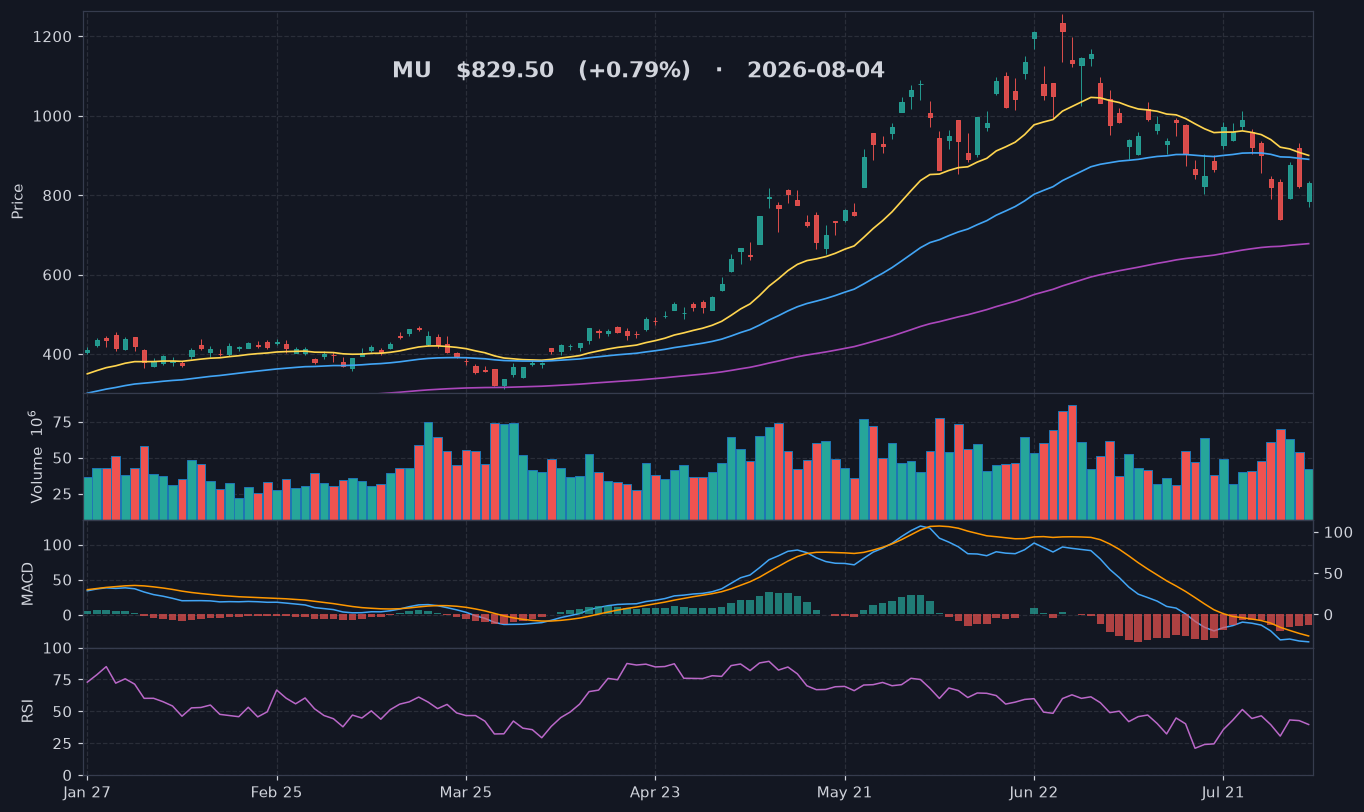The image size is (1364, 812).
Task: Click the Mar 25 date label
Action: pyautogui.click(x=466, y=793)
